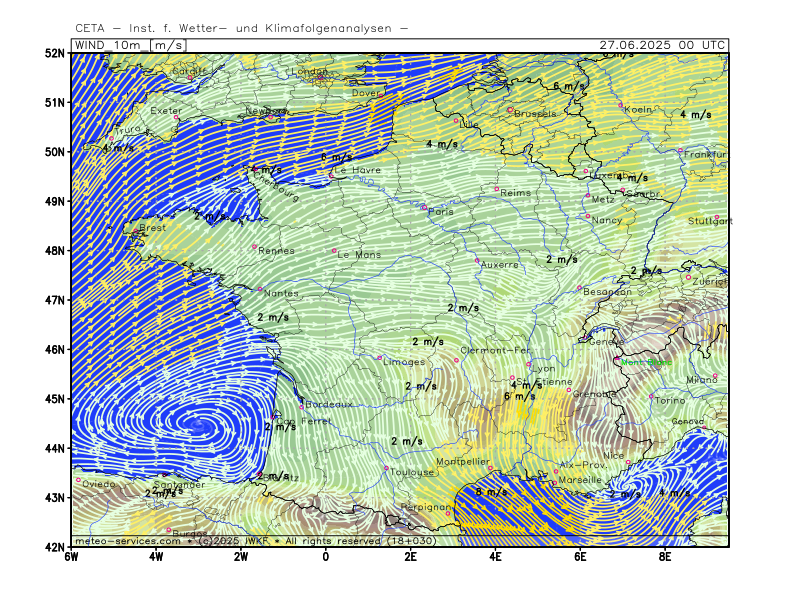Screen dimensions: 800x600
Task: Select the 8E longitude axis label
Action: (x=664, y=557)
